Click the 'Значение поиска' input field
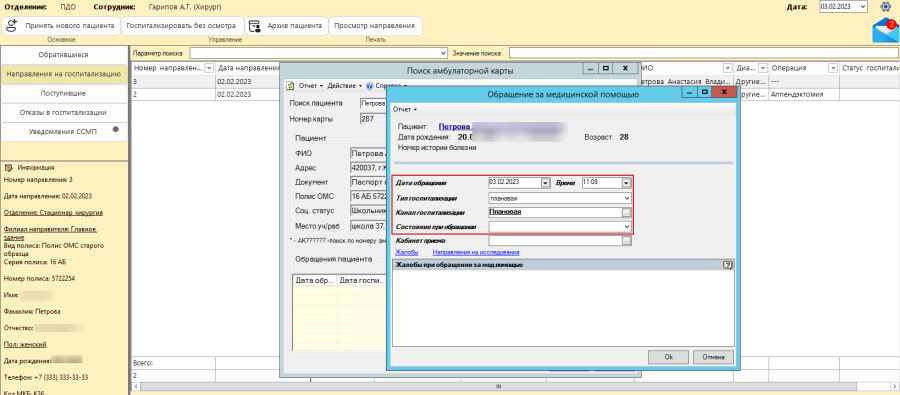This screenshot has width=900, height=395. coord(704,53)
